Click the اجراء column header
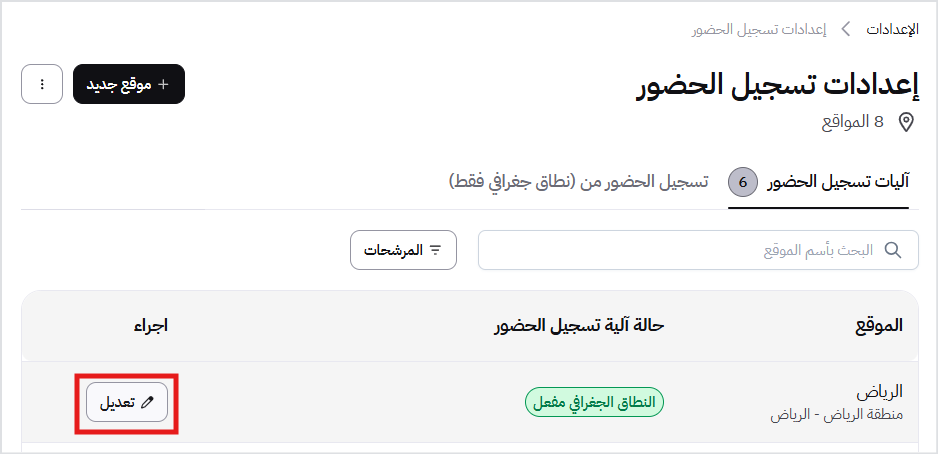The height and width of the screenshot is (454, 938). [150, 326]
